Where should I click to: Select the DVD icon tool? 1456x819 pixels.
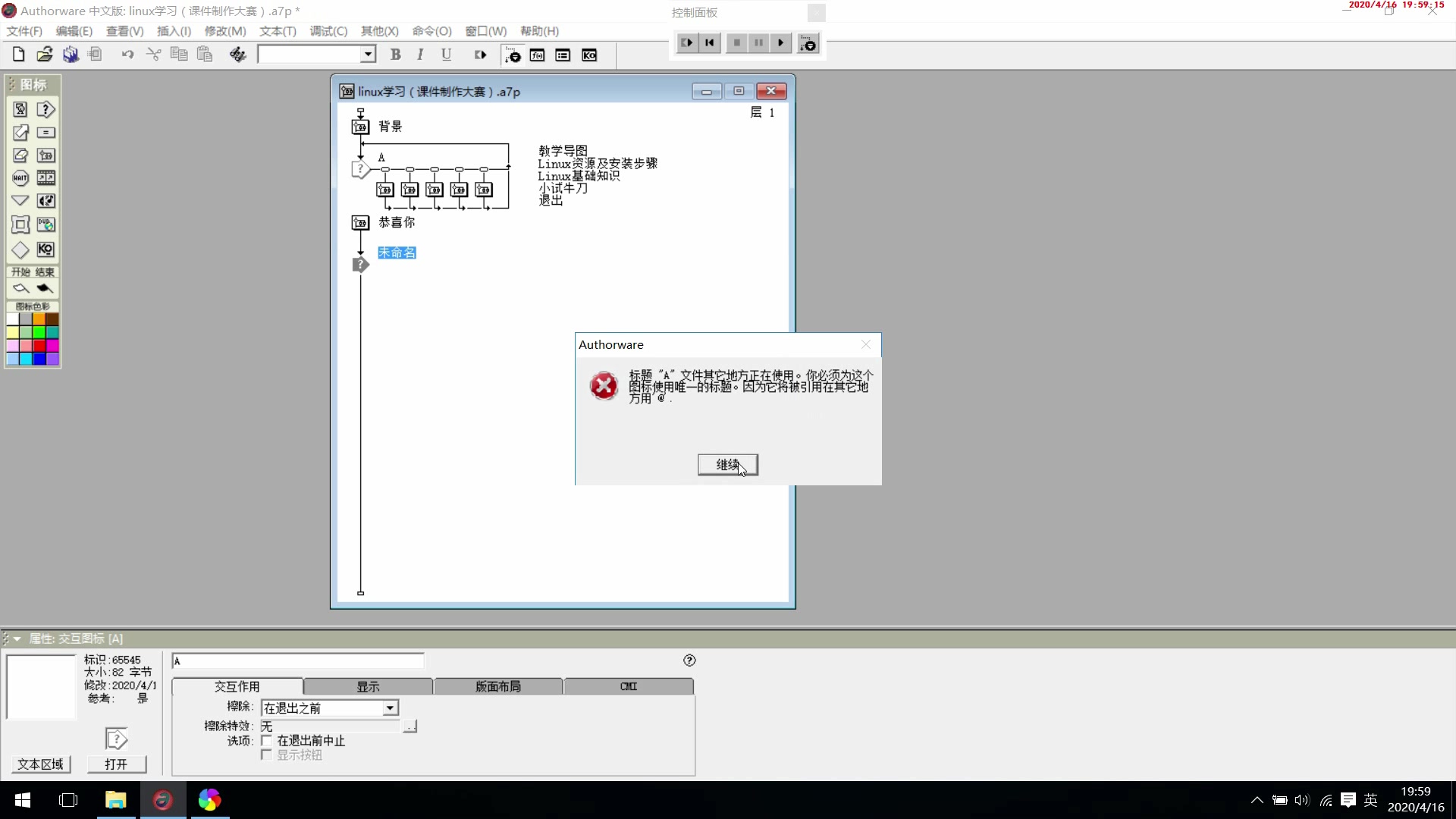[x=46, y=224]
